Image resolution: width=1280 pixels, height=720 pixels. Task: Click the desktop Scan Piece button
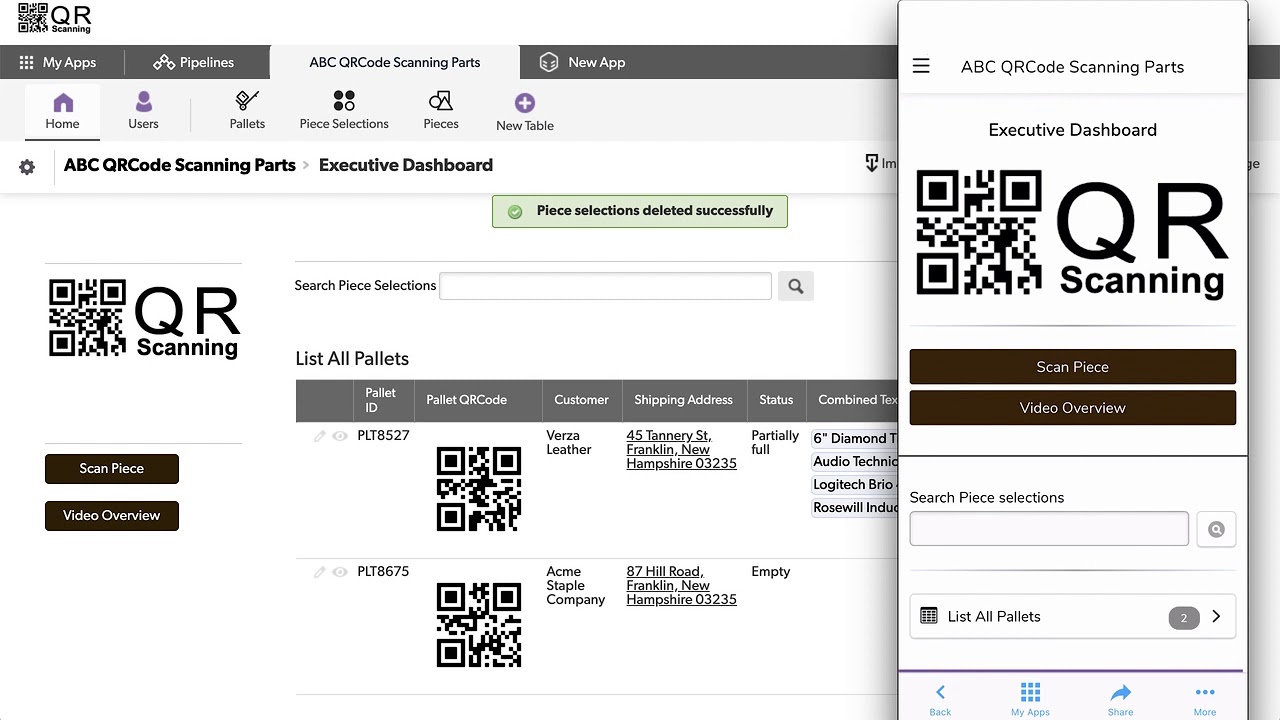tap(112, 468)
